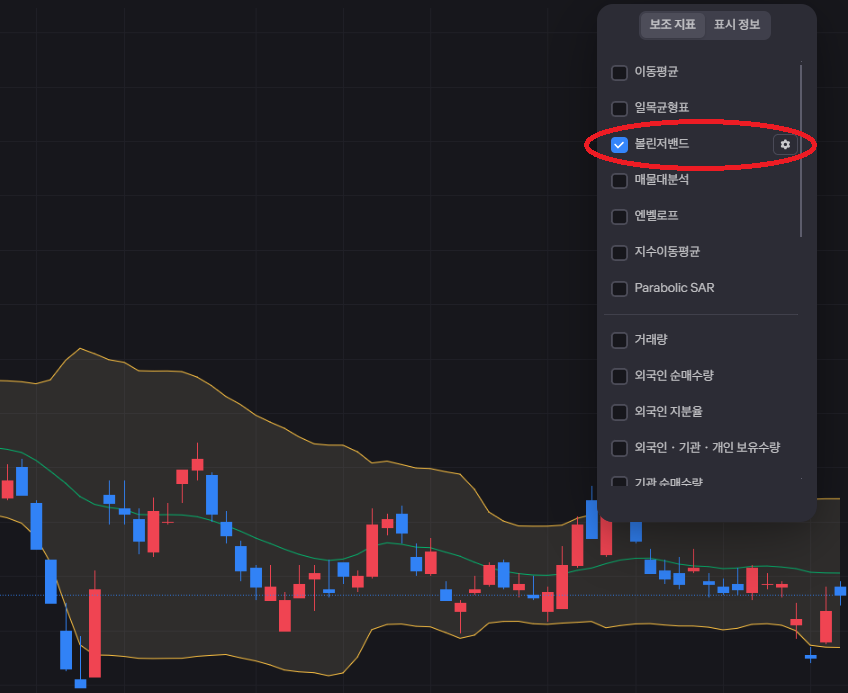Click the 볼린저밴드 label text

click(661, 143)
